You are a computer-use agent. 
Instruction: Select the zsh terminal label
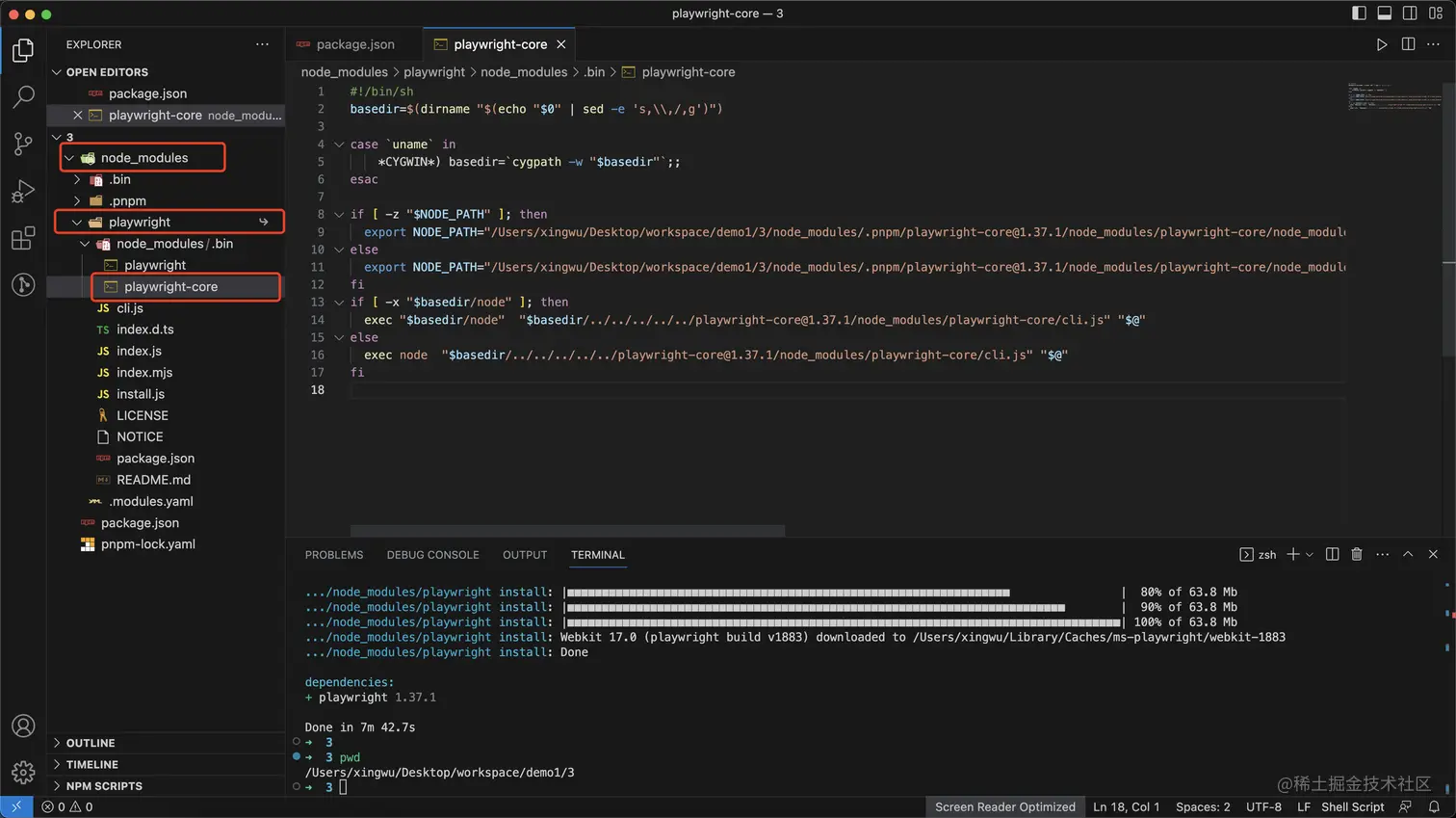1258,554
